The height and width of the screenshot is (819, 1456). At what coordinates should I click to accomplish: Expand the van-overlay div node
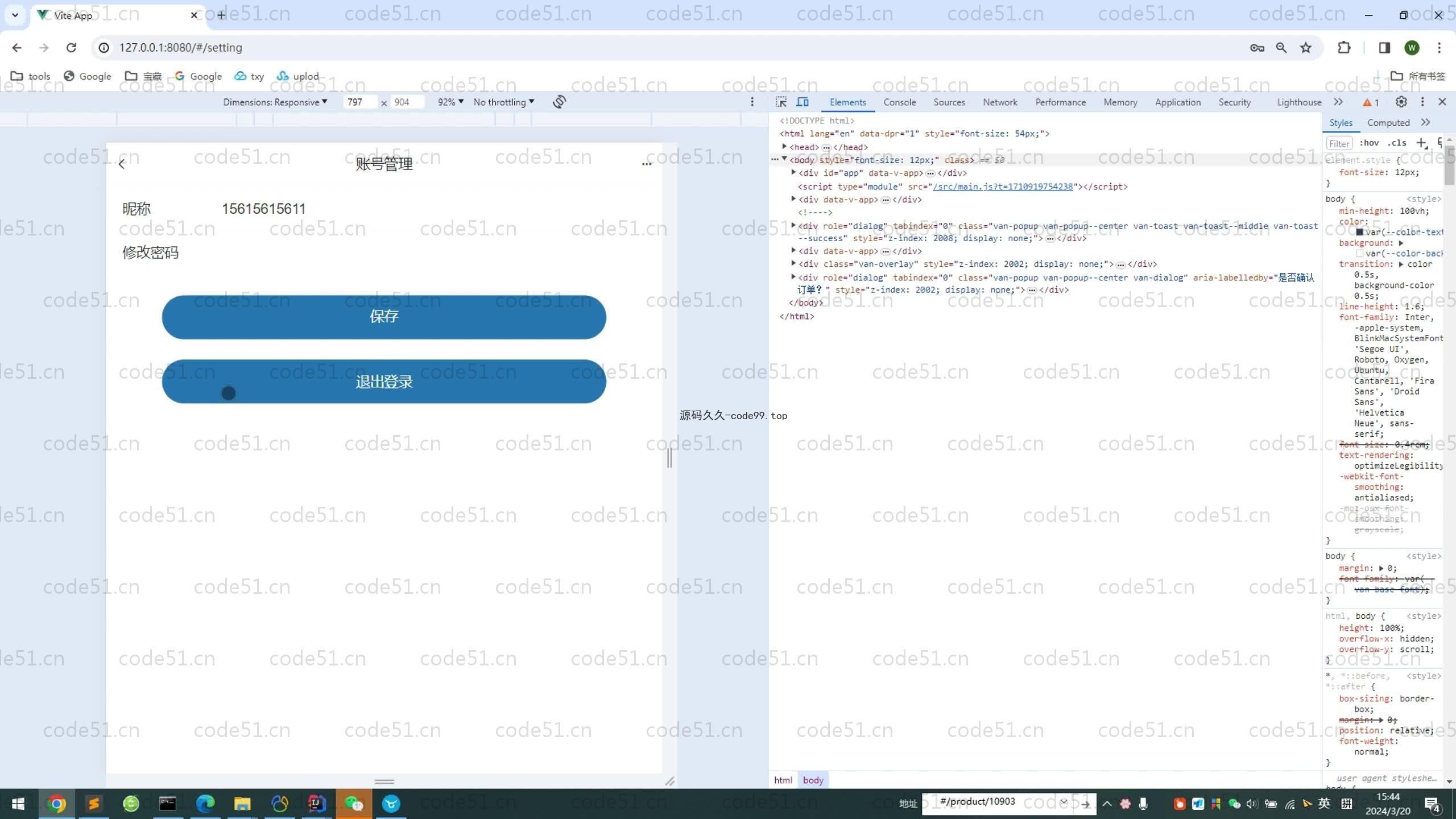(x=793, y=263)
